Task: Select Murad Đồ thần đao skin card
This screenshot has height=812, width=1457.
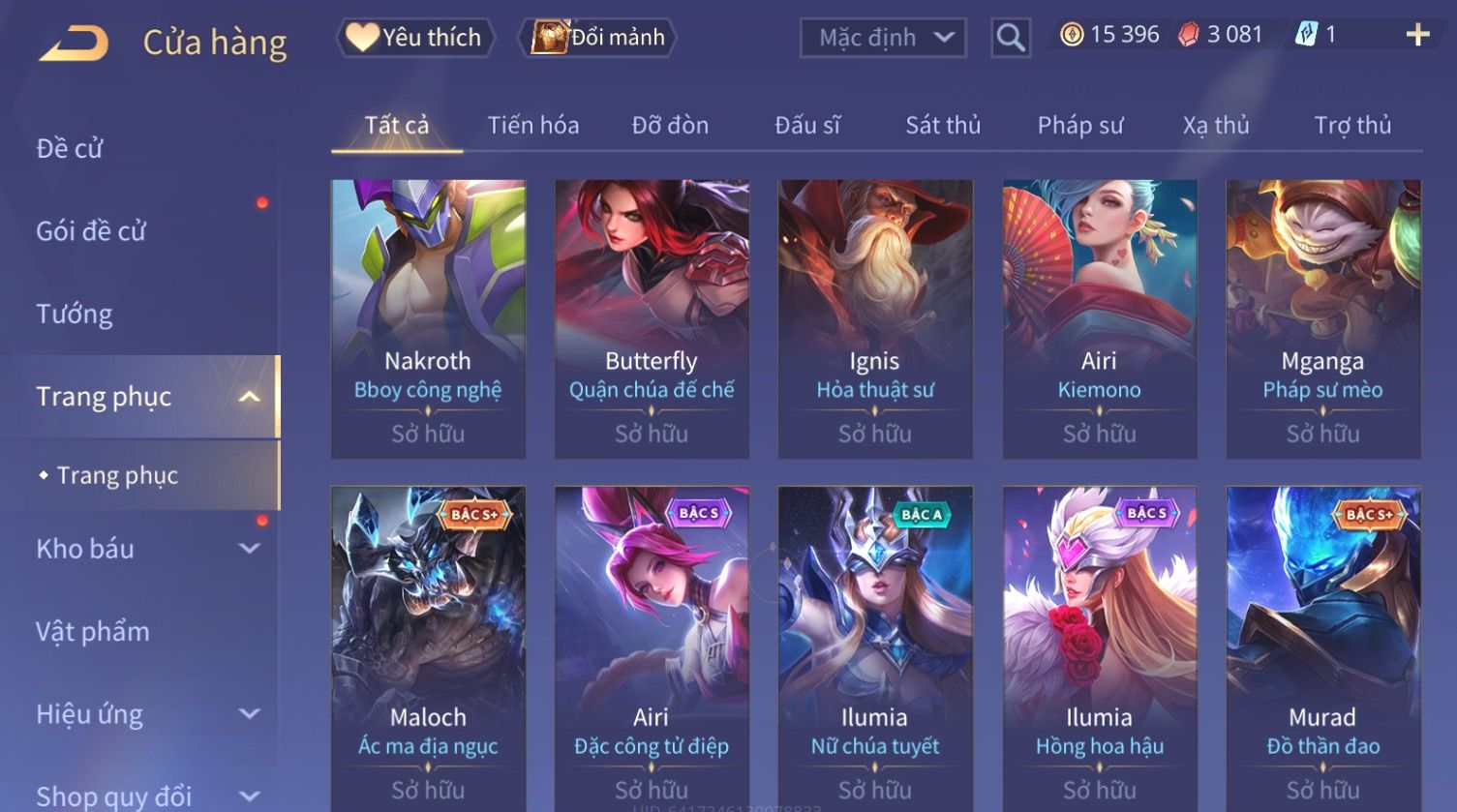Action: tap(1323, 648)
